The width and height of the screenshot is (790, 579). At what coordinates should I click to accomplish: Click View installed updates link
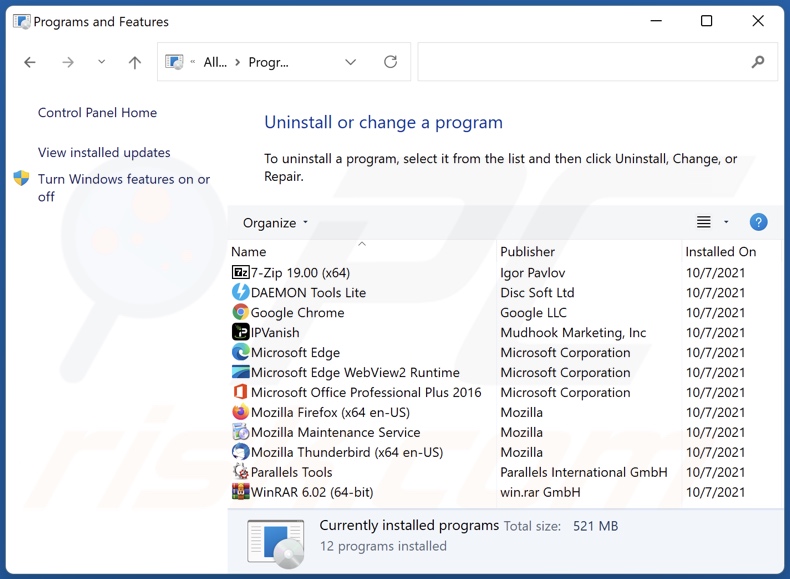104,153
